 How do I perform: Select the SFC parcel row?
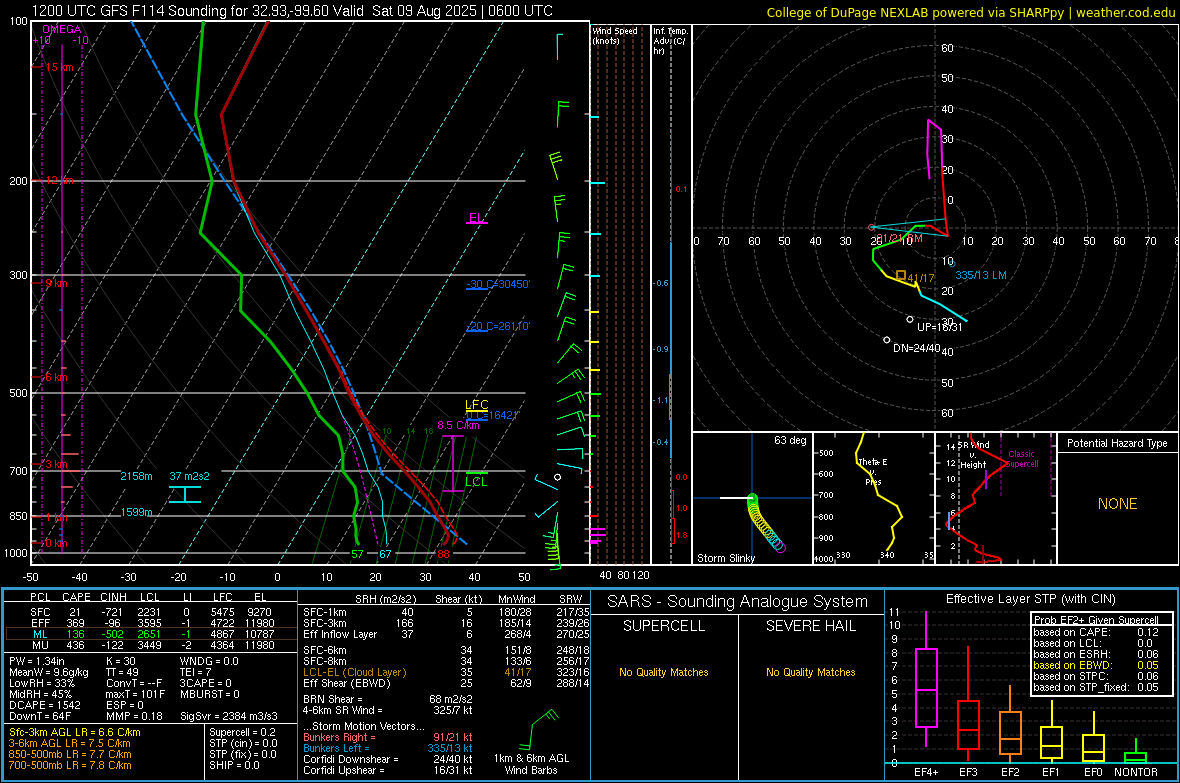[x=151, y=612]
